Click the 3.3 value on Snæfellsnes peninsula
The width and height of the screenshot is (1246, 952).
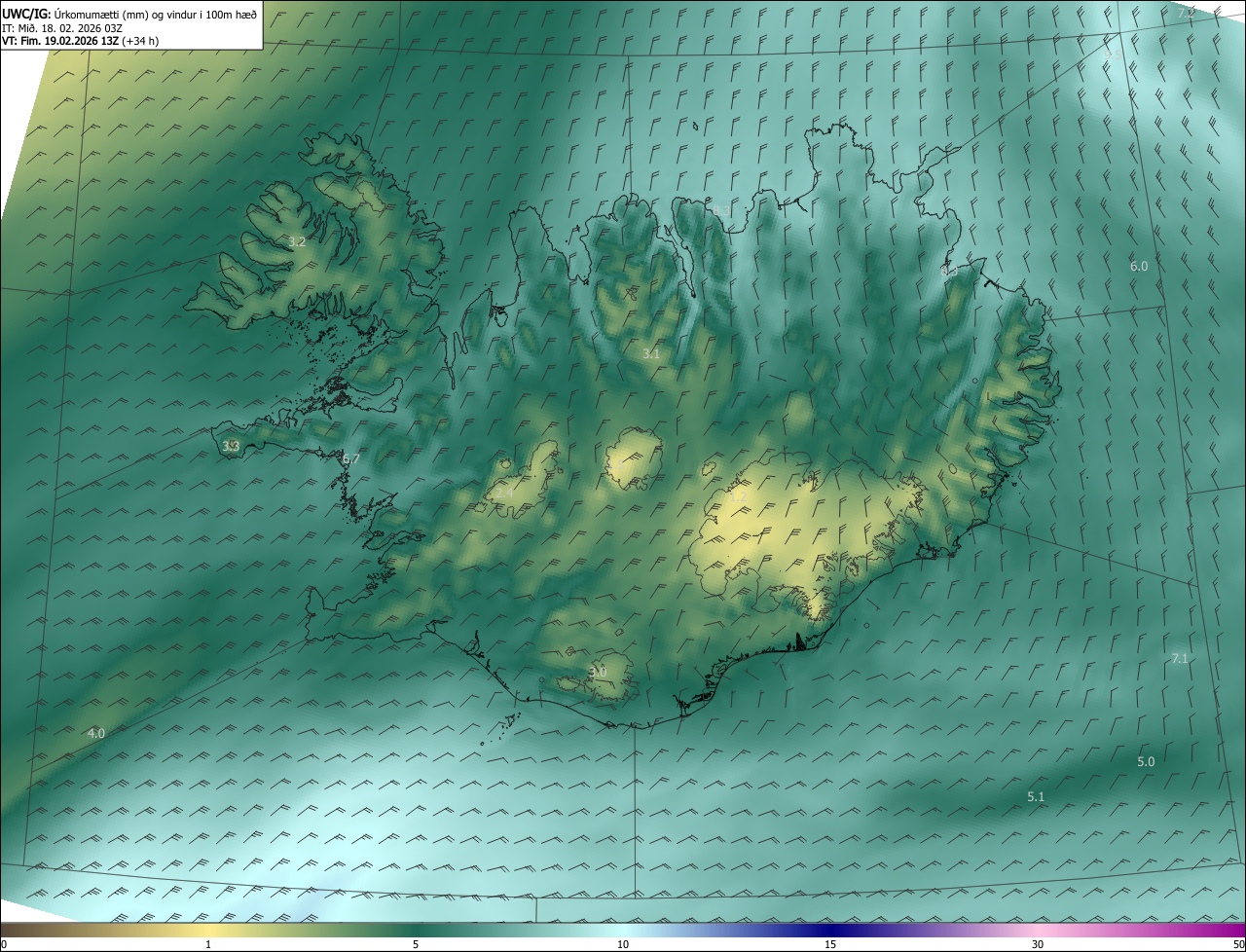[230, 446]
